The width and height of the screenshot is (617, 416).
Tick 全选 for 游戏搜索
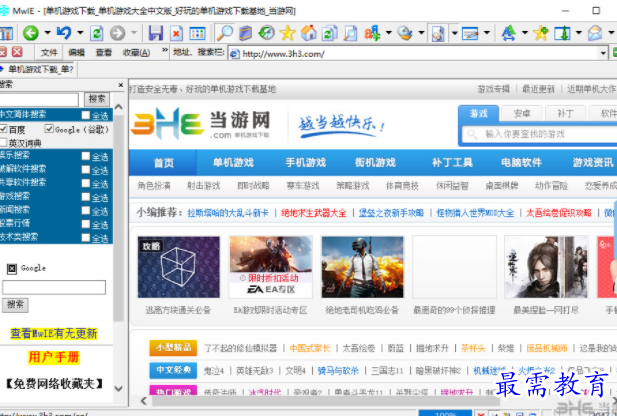pos(85,197)
